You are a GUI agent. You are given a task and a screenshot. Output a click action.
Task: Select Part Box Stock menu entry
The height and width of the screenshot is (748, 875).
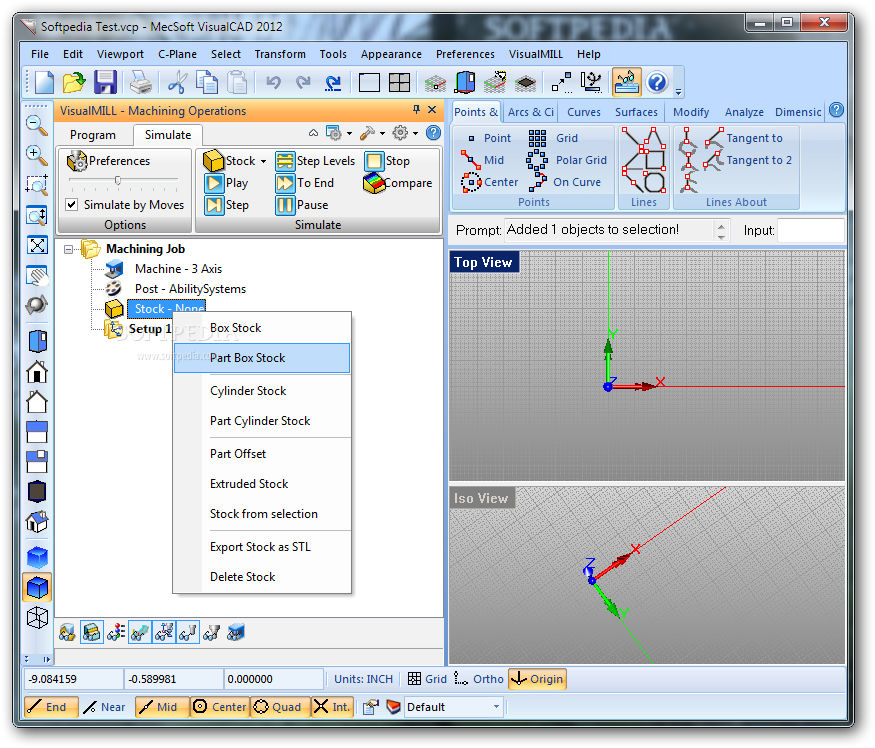[262, 358]
